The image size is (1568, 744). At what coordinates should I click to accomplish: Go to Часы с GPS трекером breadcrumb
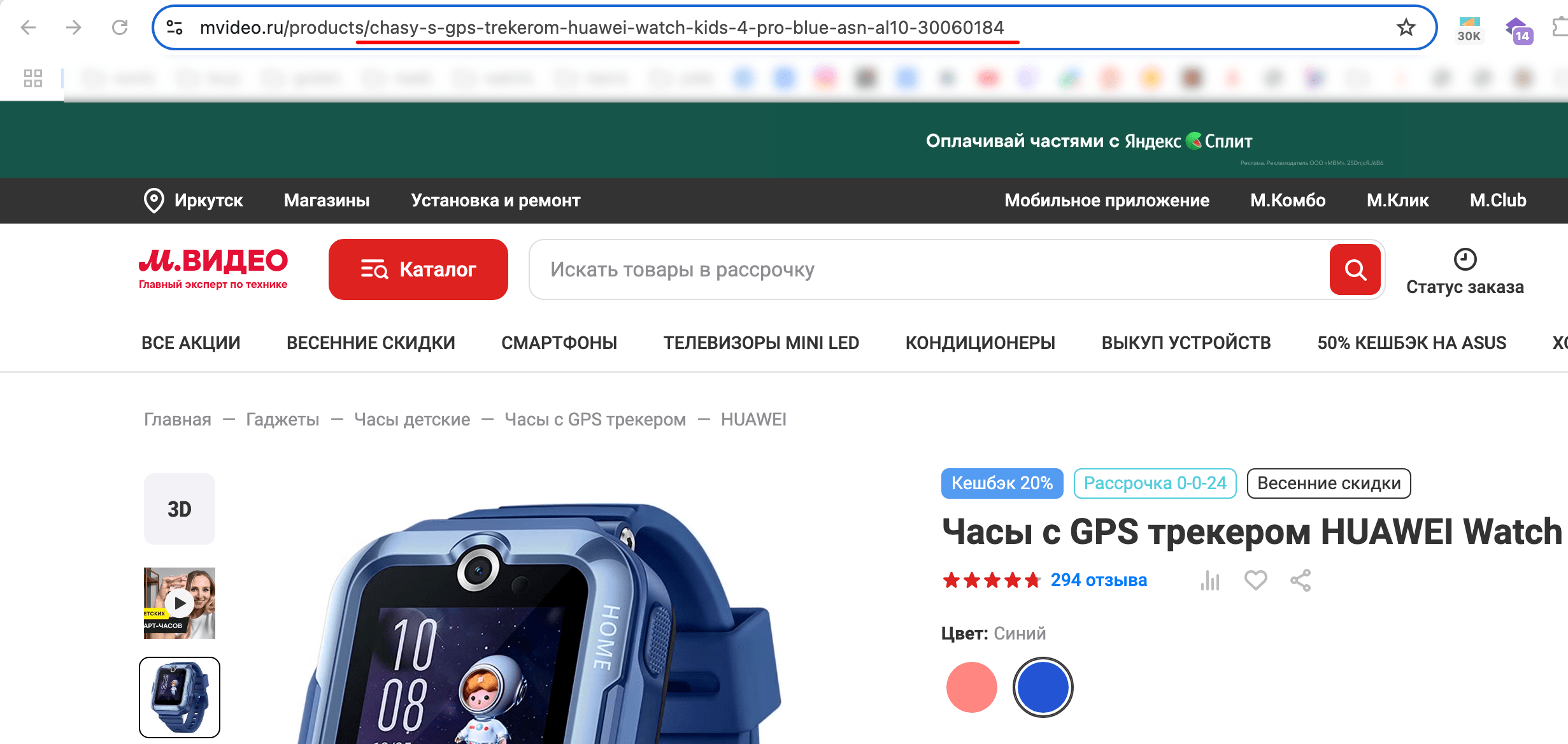[x=595, y=419]
